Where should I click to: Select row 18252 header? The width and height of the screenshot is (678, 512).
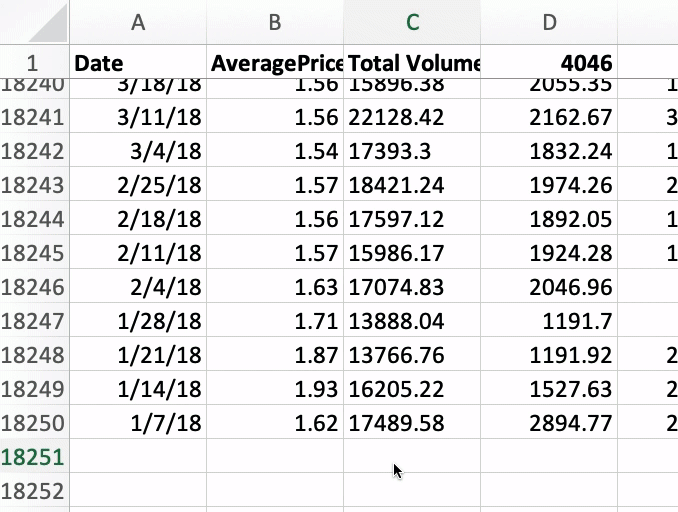[x=34, y=491]
